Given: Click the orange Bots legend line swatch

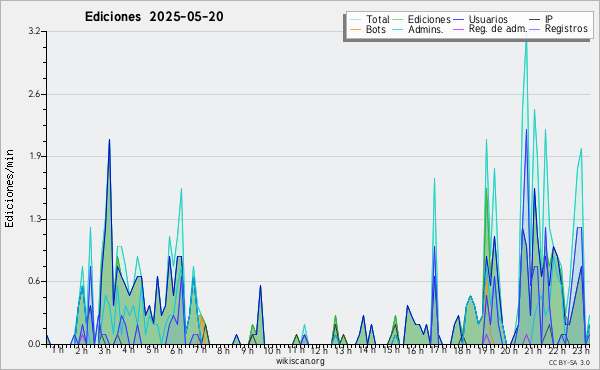Looking at the screenshot, I should (x=355, y=29).
